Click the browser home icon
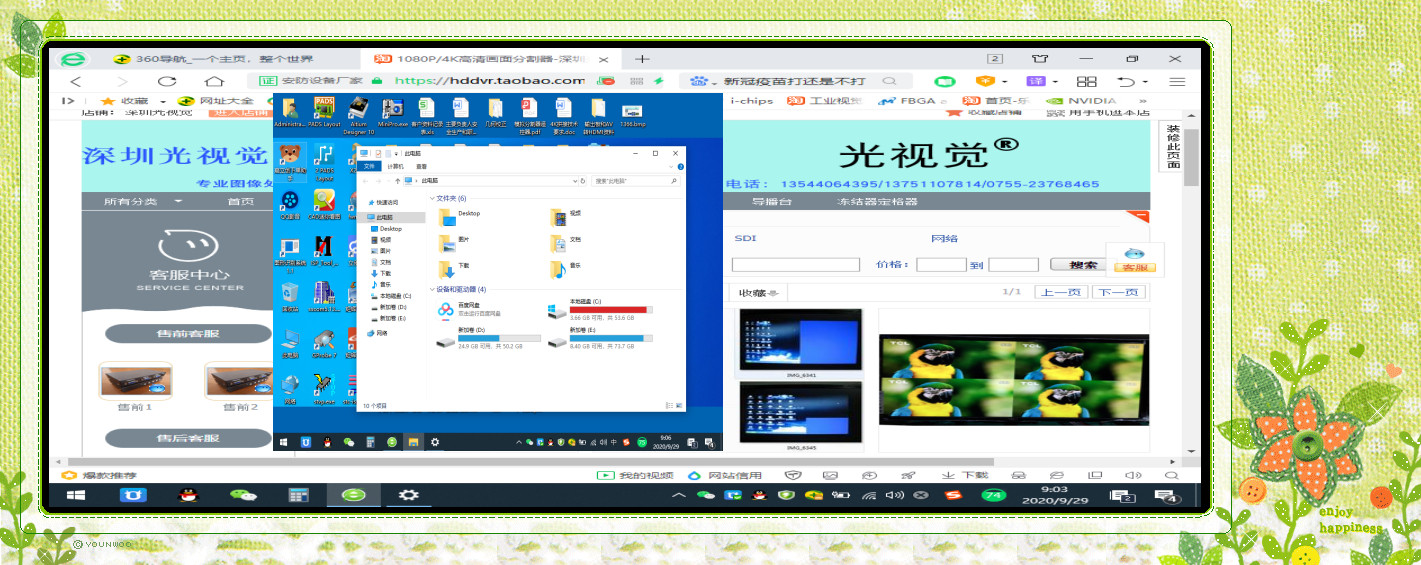This screenshot has height=565, width=1421. coord(213,81)
